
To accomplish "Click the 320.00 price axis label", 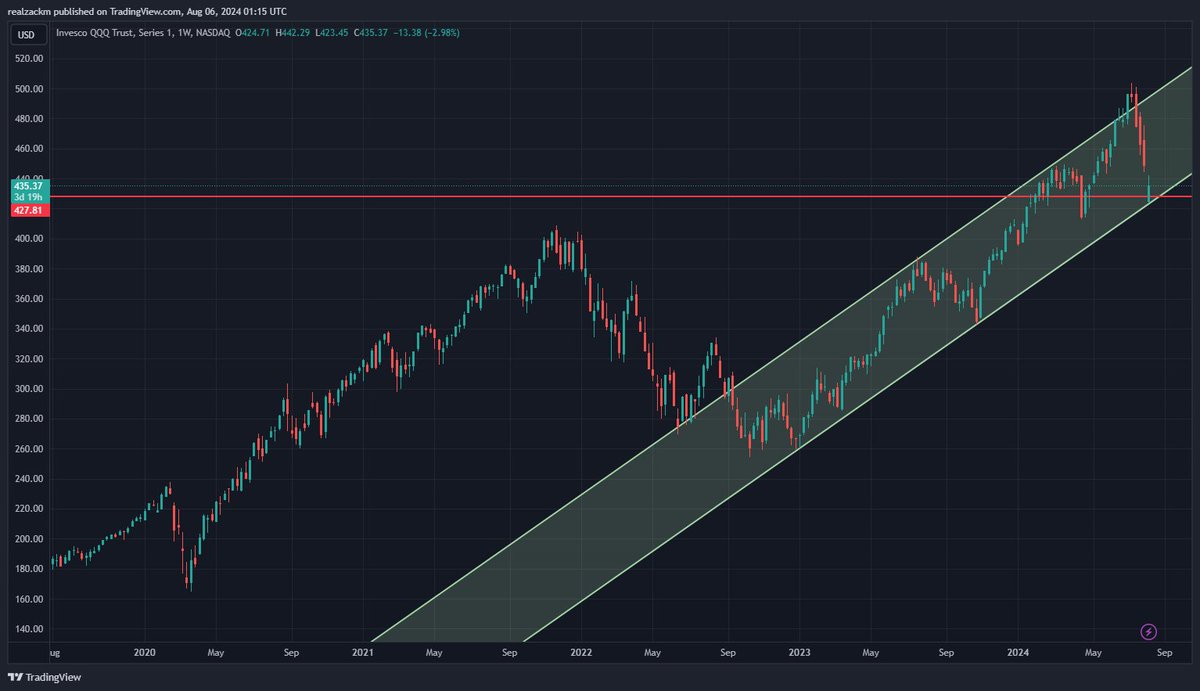I will (x=28, y=359).
